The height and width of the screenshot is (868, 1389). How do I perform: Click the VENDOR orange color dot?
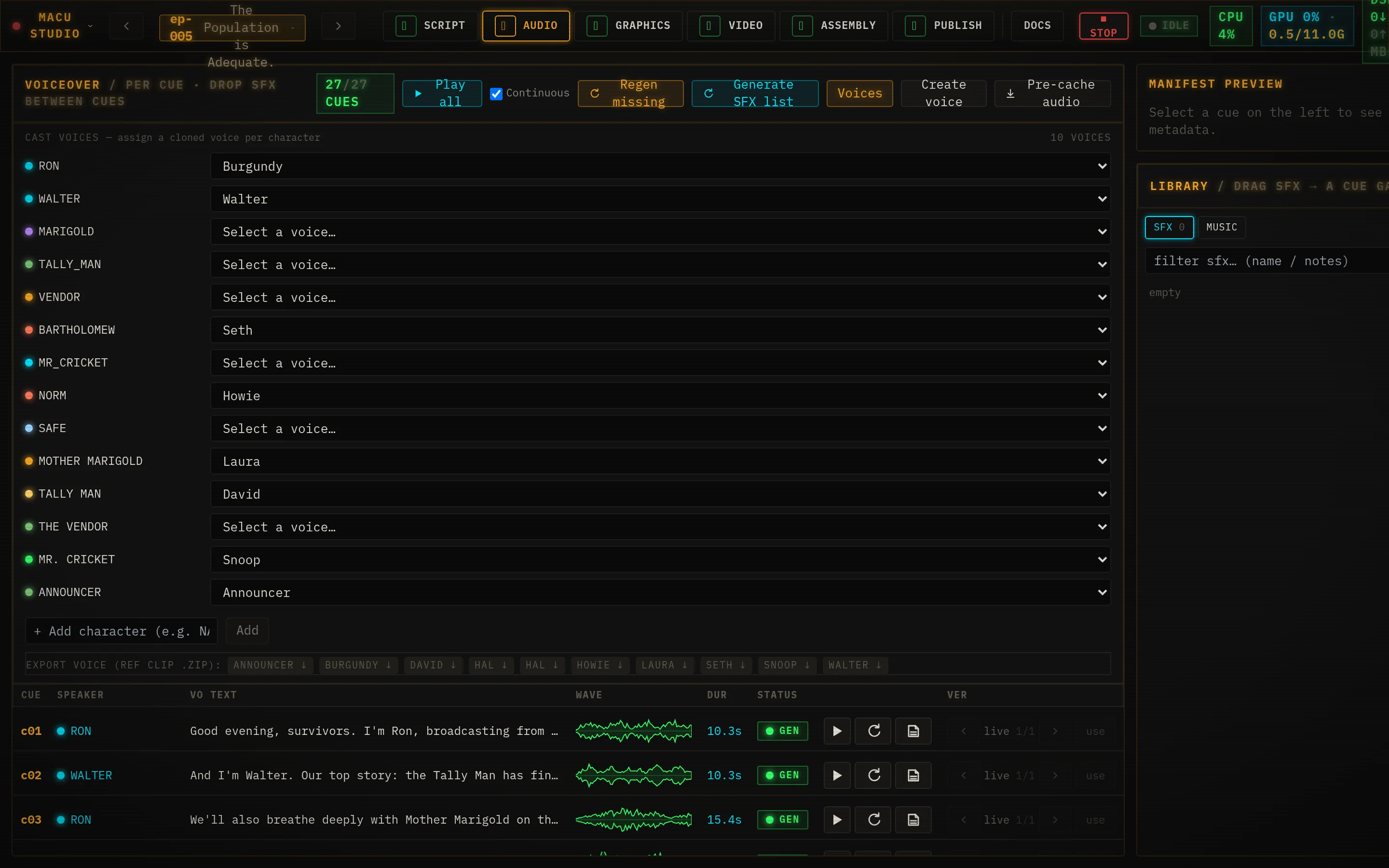[29, 297]
